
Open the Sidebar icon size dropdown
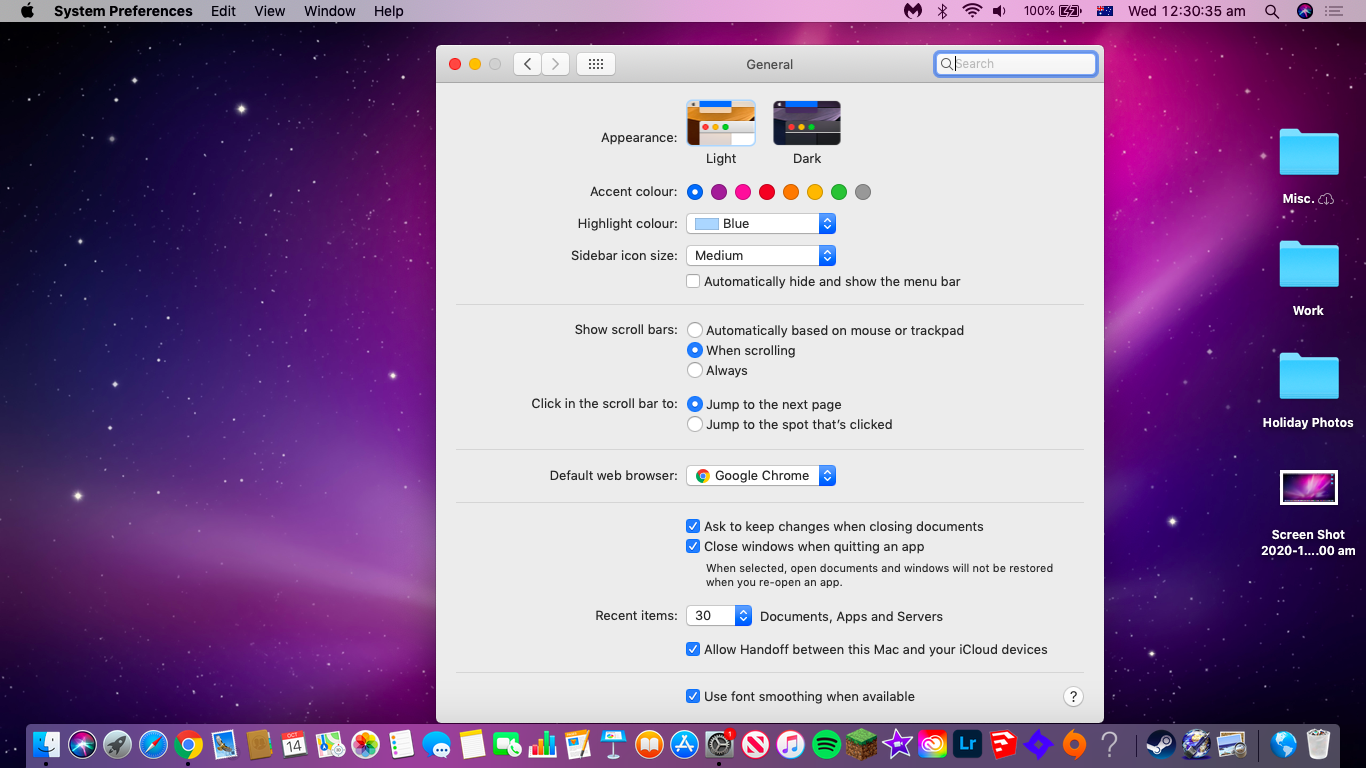click(x=760, y=256)
